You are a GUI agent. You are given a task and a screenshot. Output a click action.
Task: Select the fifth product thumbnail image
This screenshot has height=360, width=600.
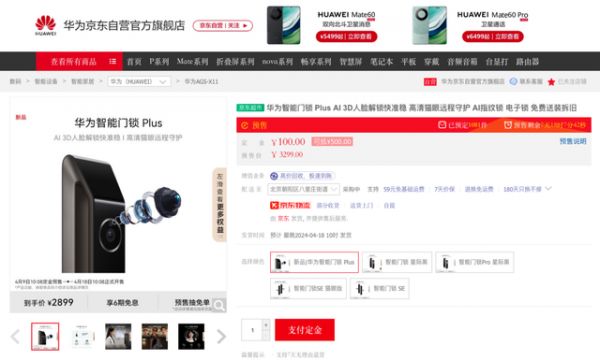click(191, 337)
